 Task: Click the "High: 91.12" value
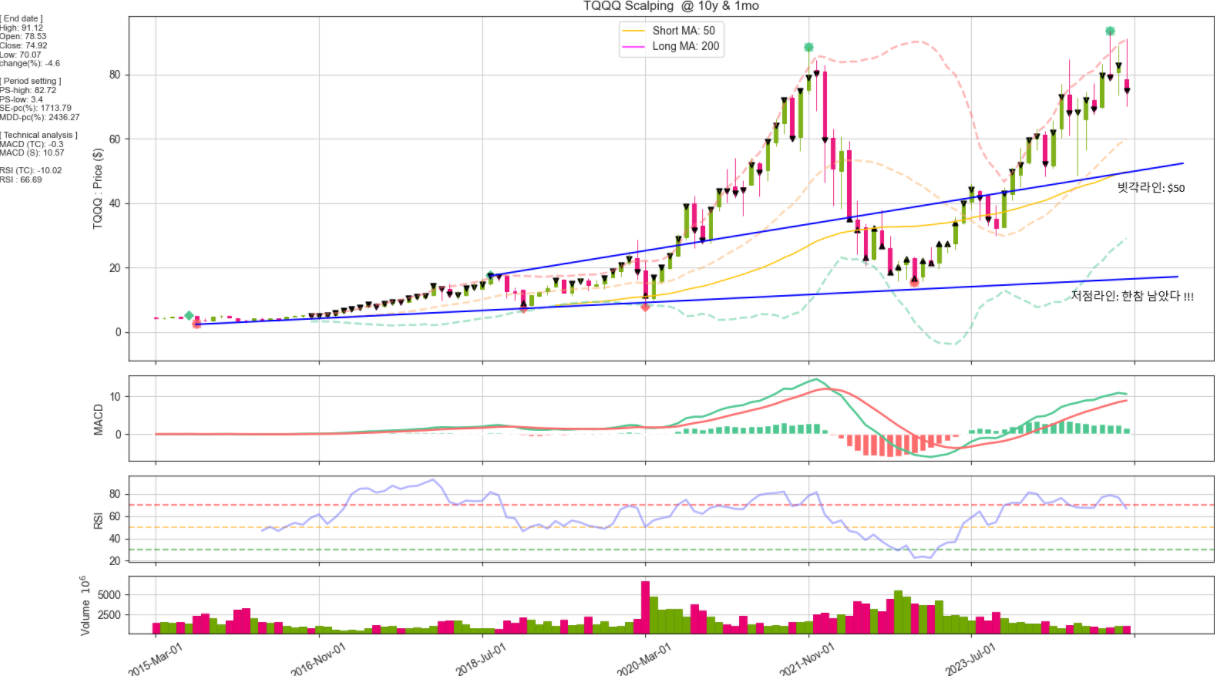point(23,28)
